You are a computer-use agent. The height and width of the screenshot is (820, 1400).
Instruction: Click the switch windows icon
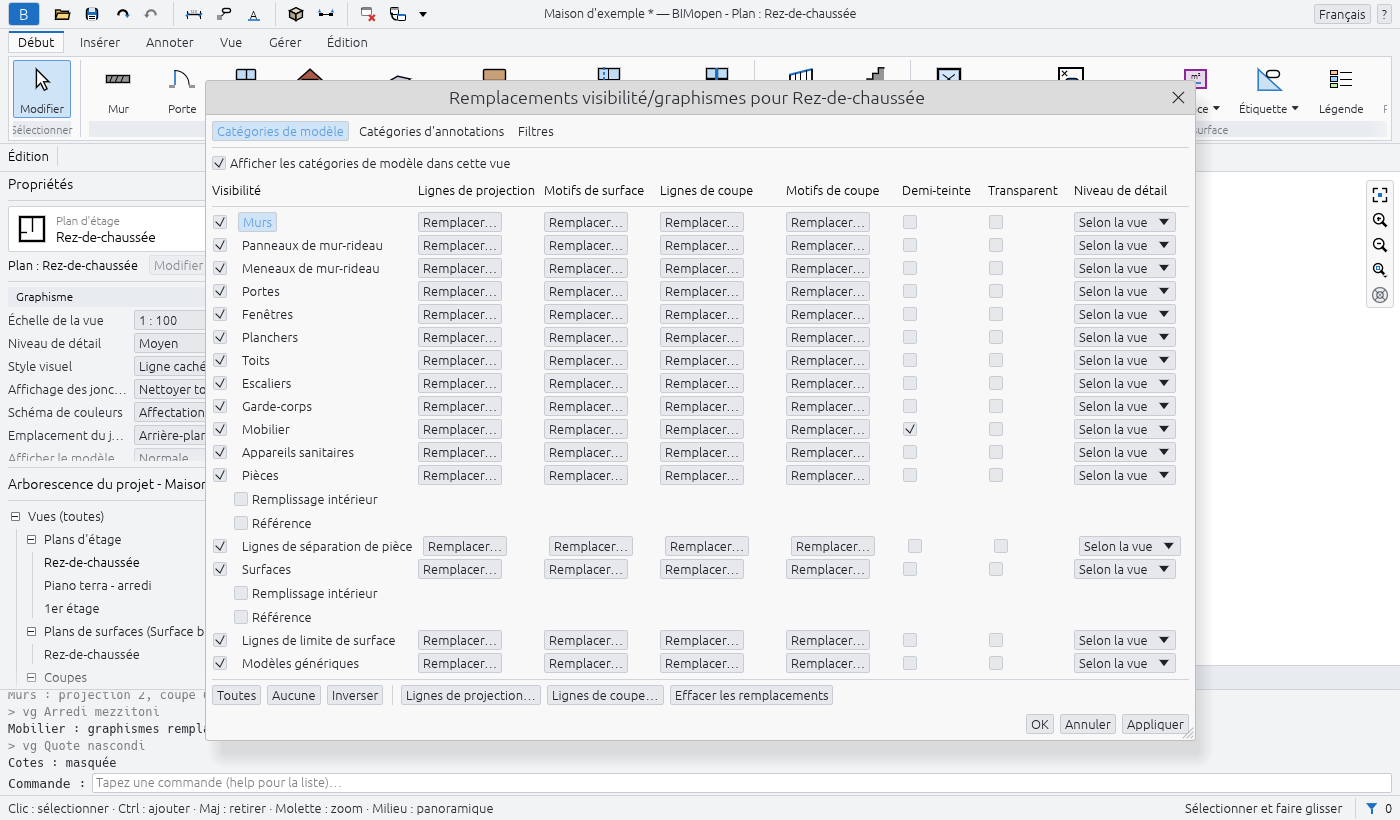[398, 14]
